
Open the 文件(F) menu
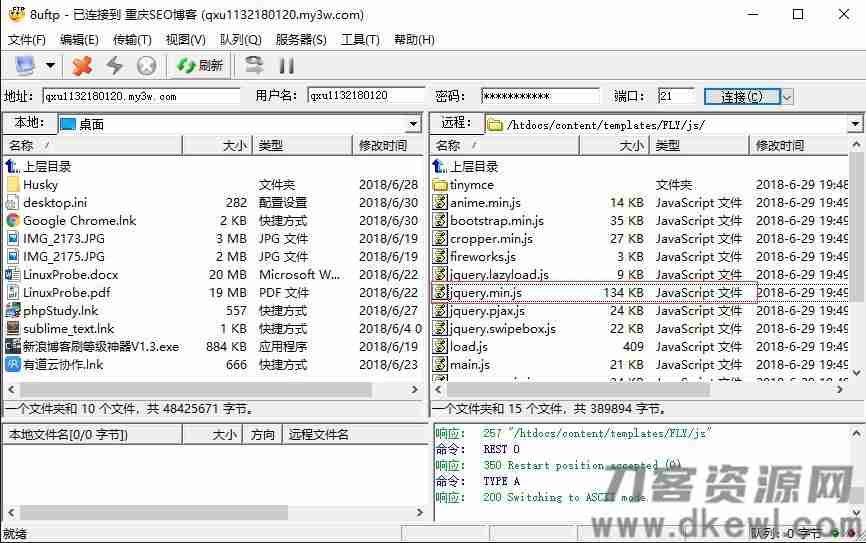[x=27, y=40]
